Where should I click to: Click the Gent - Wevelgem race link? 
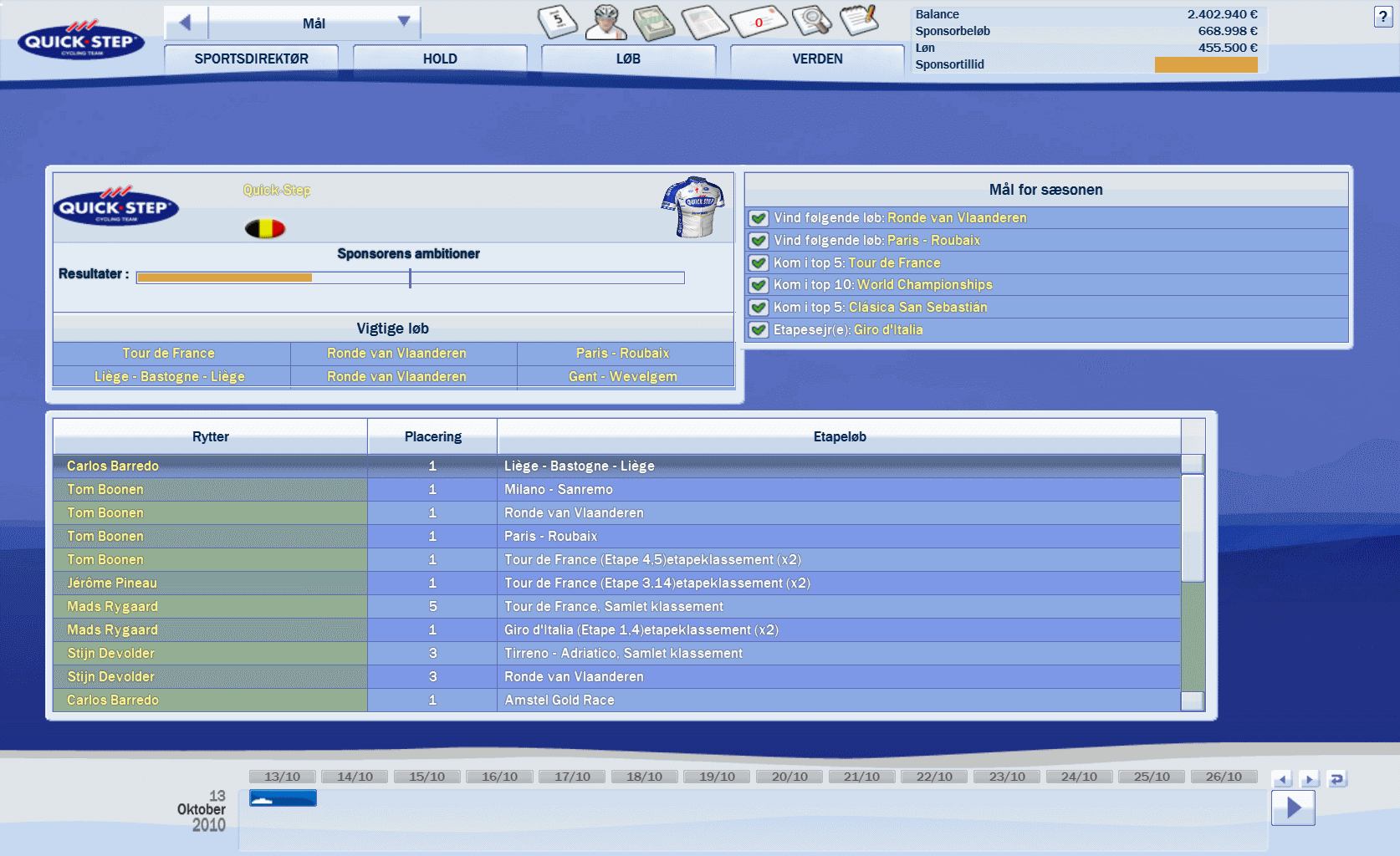623,377
